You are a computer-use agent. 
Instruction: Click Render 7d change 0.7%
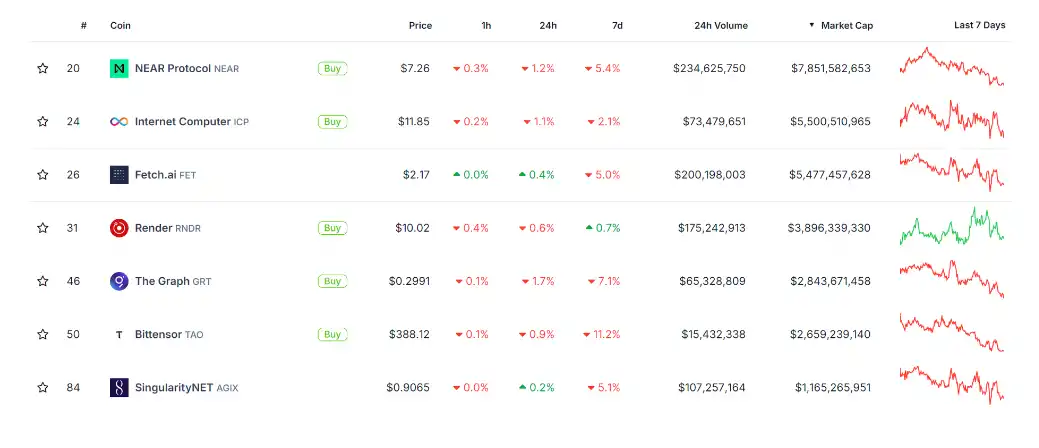603,228
